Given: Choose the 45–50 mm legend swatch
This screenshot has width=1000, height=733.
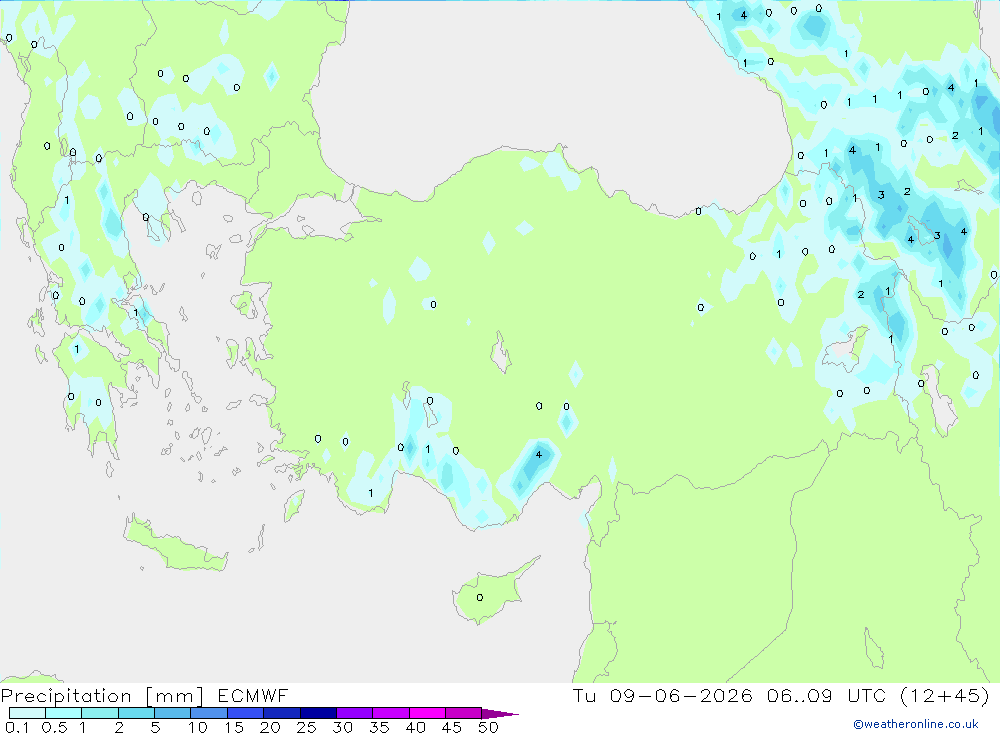Looking at the screenshot, I should pos(463,713).
